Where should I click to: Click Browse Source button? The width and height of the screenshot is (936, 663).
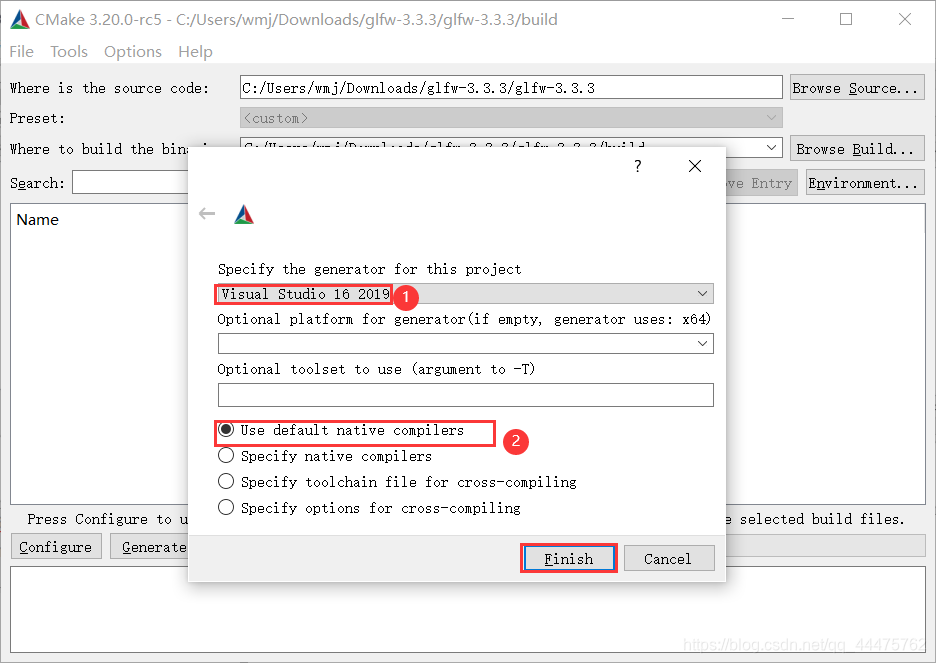pos(857,88)
